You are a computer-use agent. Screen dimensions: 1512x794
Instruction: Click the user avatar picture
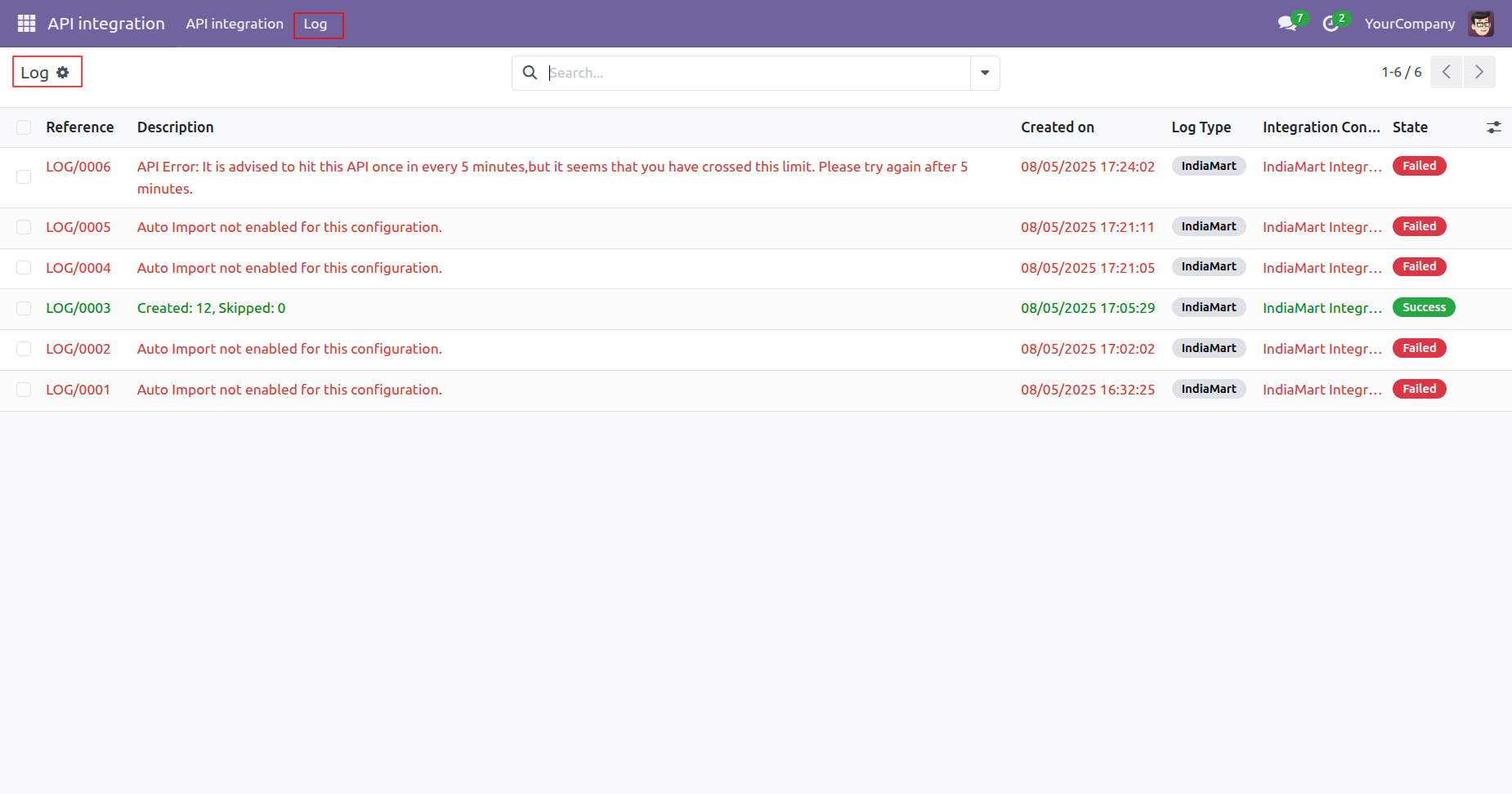coord(1480,24)
